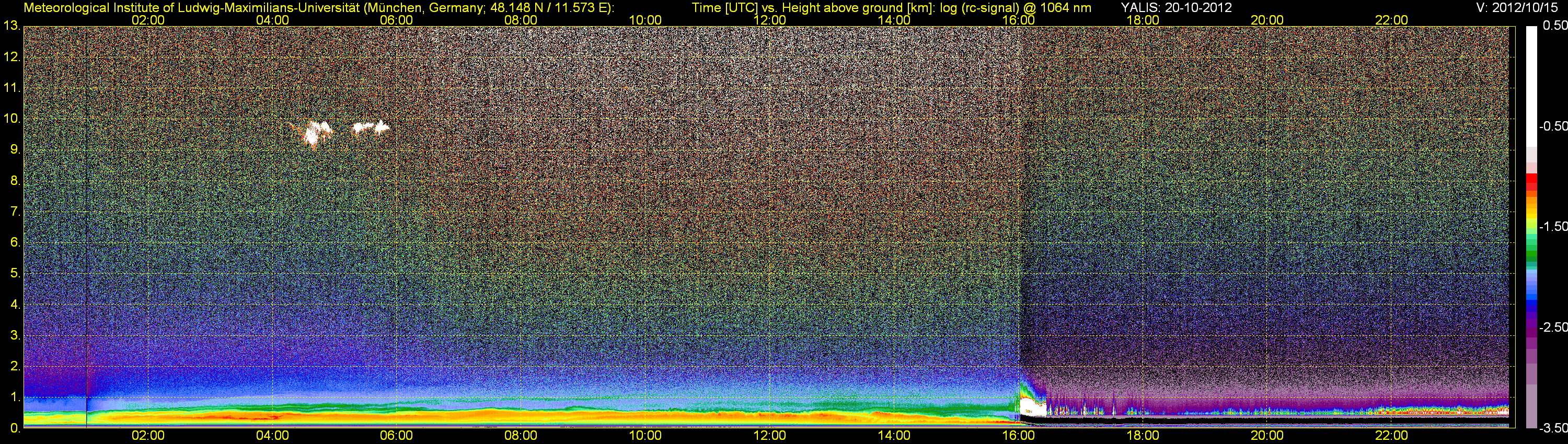Click the 22:00 label on the bottom time axis
This screenshot has width=1568, height=444.
tap(1391, 436)
